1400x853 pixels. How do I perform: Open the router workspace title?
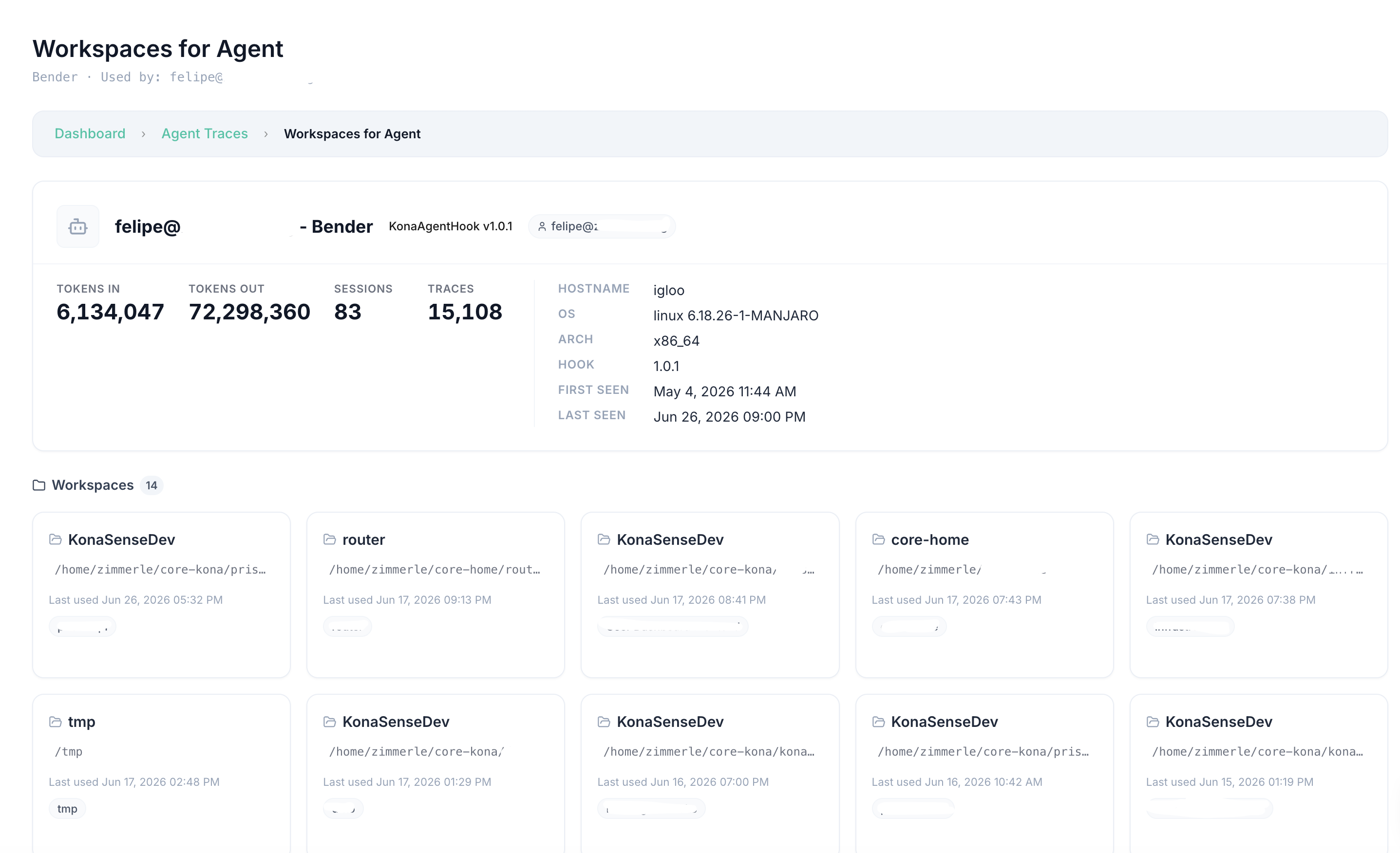coord(363,539)
